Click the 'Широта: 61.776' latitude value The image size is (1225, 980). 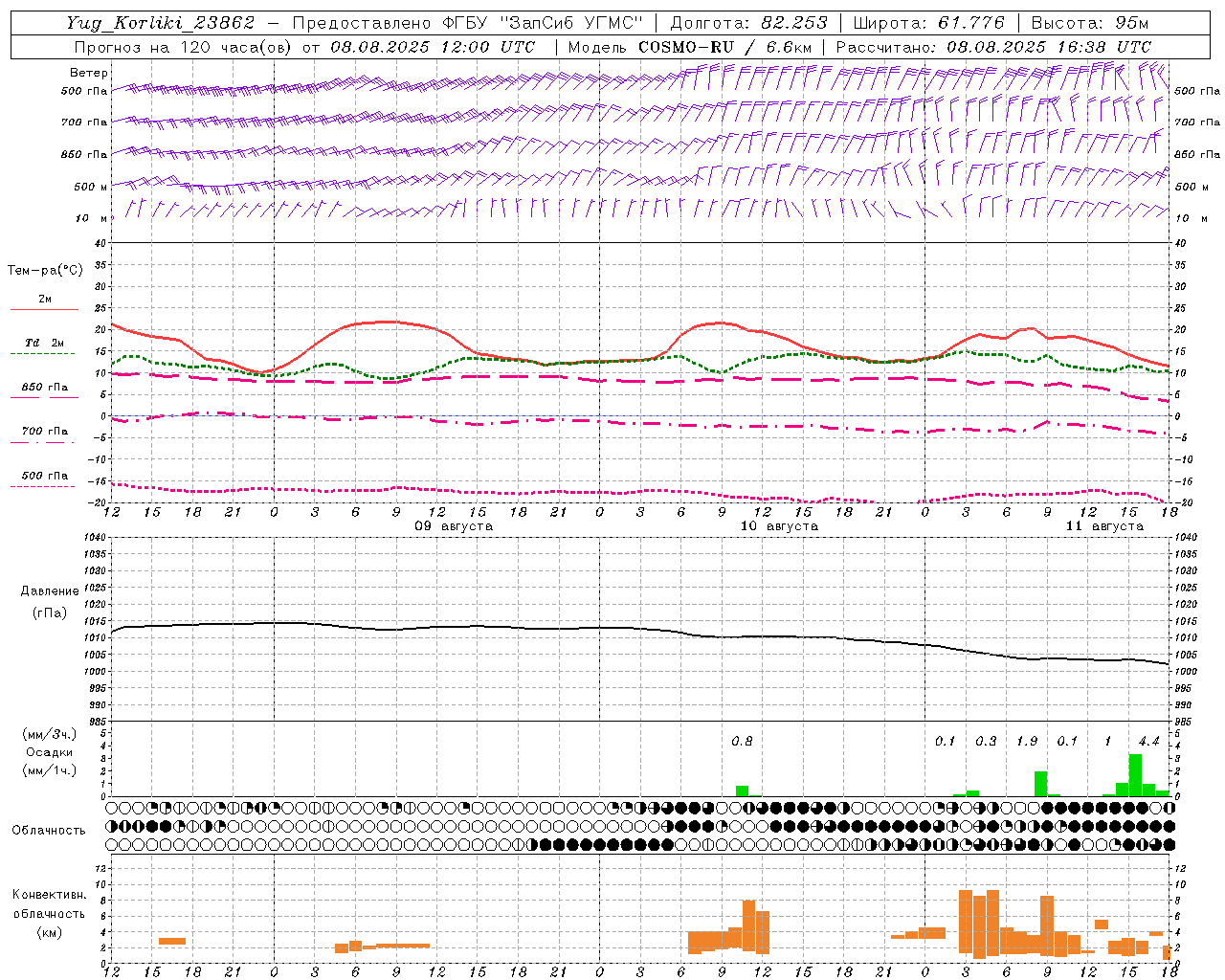coord(928,23)
